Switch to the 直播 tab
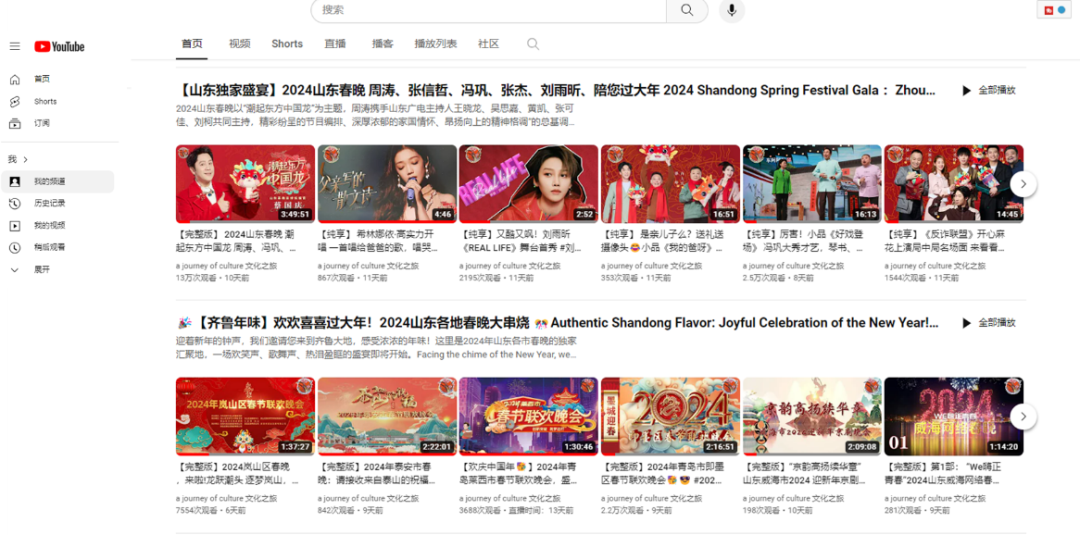Screen dimensions: 1080x535 click(335, 43)
